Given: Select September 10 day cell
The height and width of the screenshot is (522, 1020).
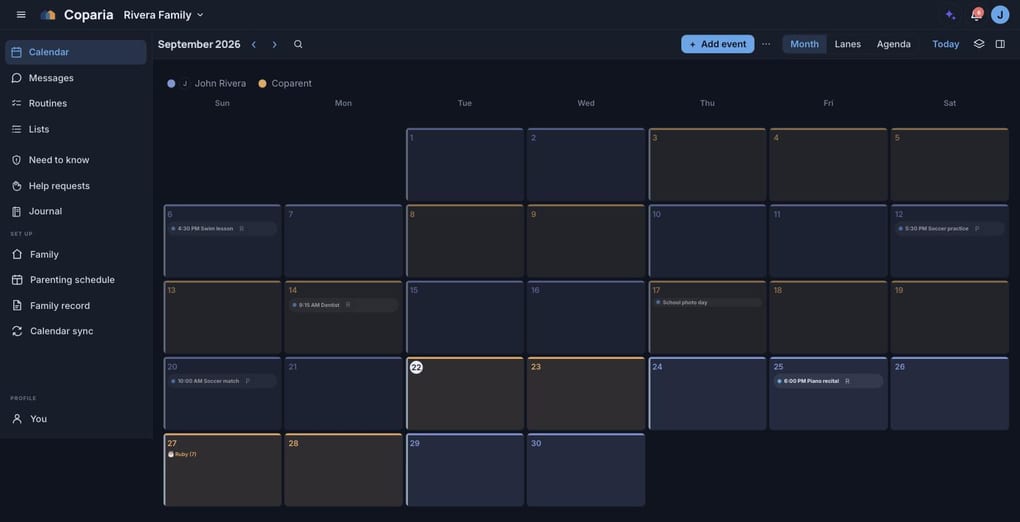Looking at the screenshot, I should click(707, 241).
